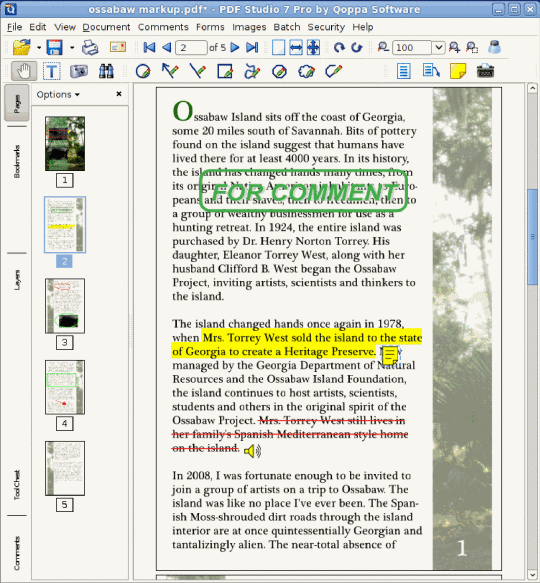The image size is (540, 583).
Task: Jump to the last page
Action: coord(252,47)
